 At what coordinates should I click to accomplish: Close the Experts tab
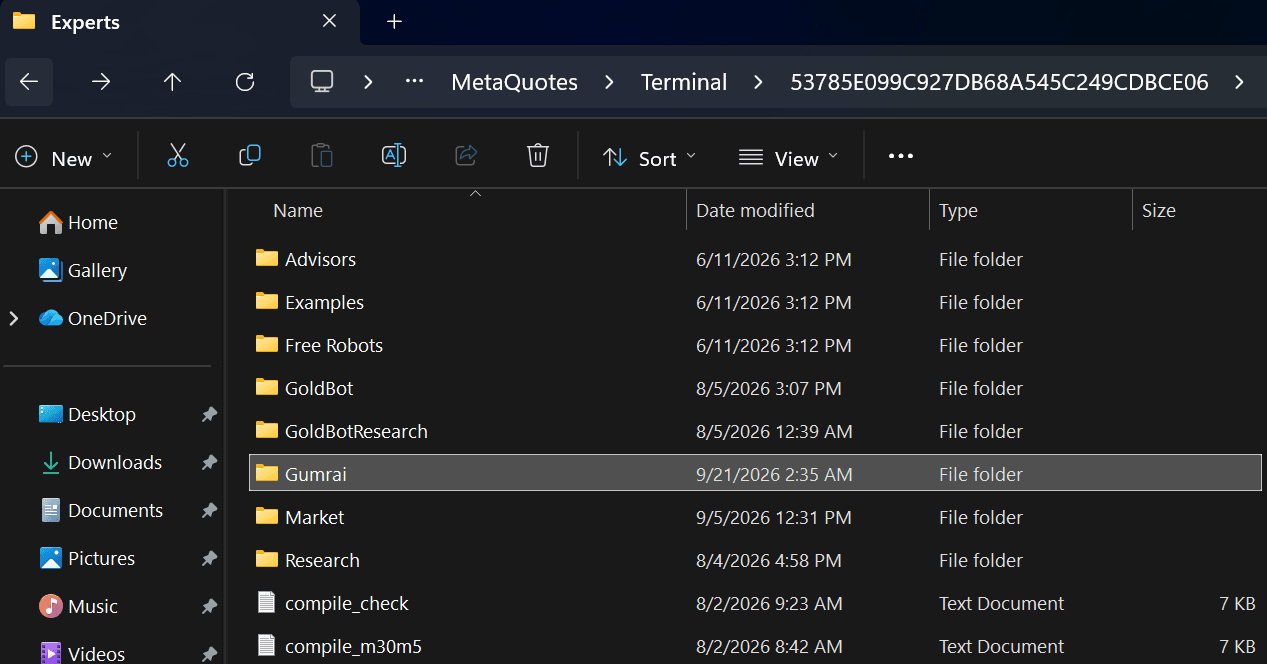pos(328,22)
